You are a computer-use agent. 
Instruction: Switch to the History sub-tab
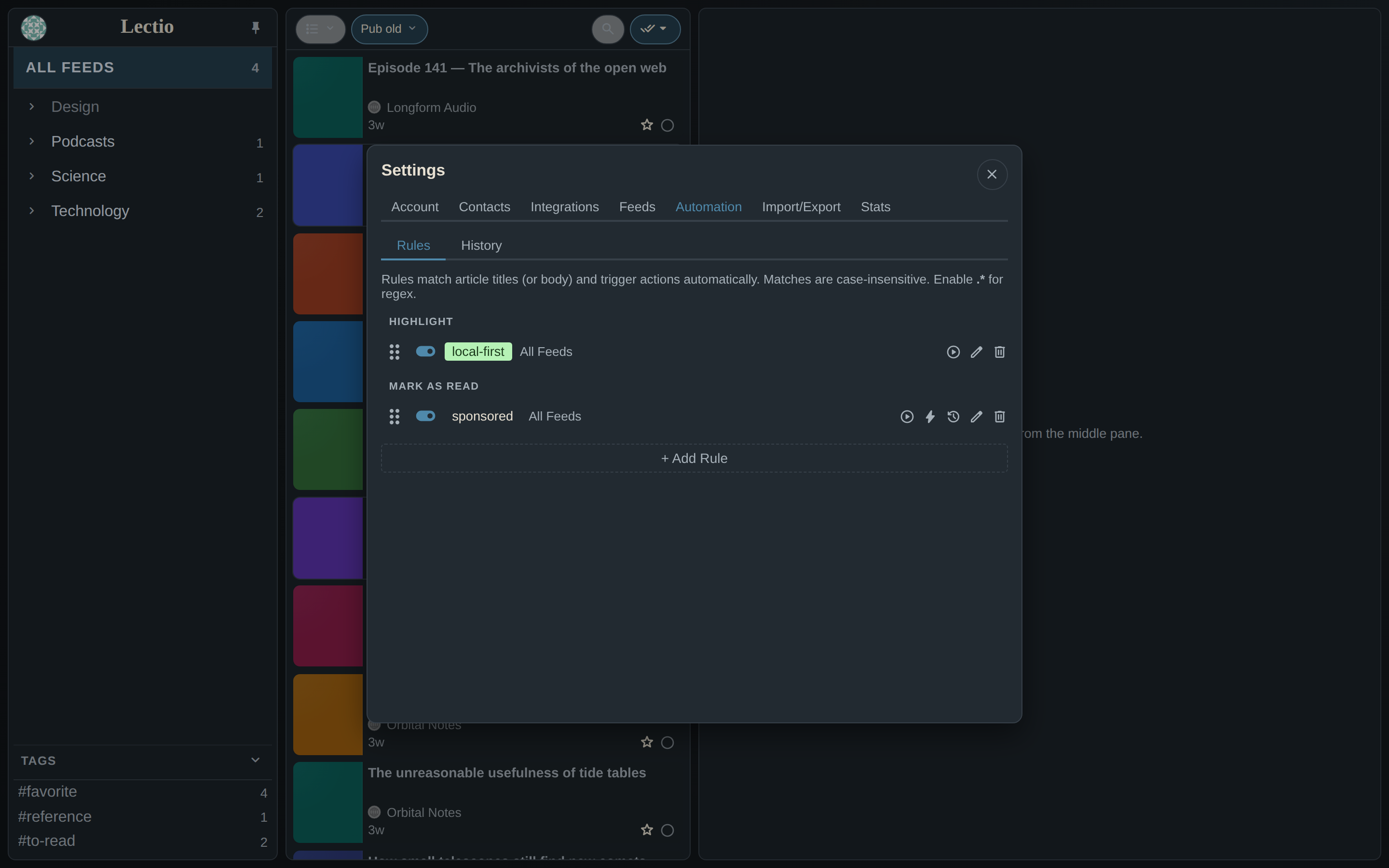[x=481, y=246]
